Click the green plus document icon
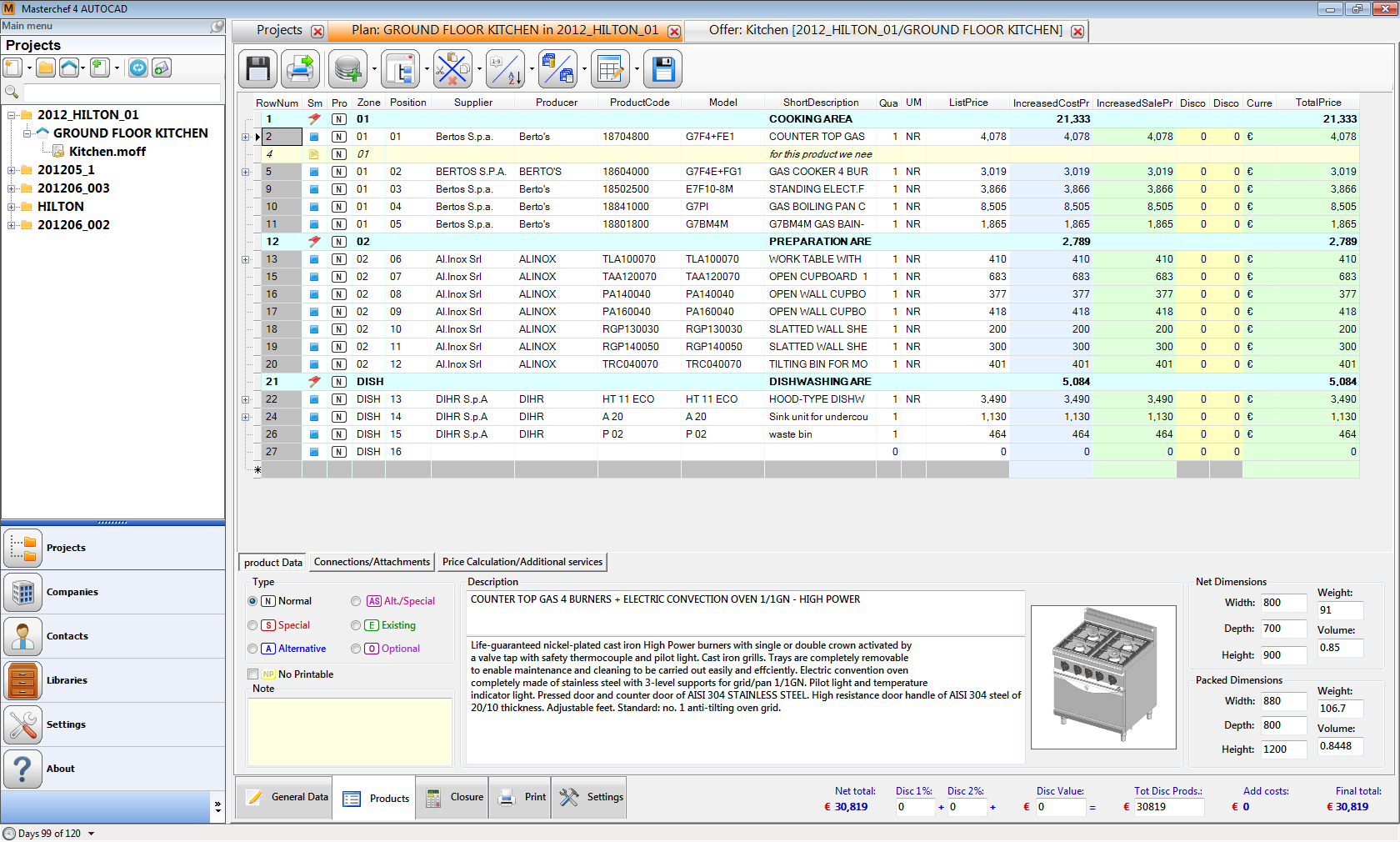The image size is (1400, 842). [100, 68]
